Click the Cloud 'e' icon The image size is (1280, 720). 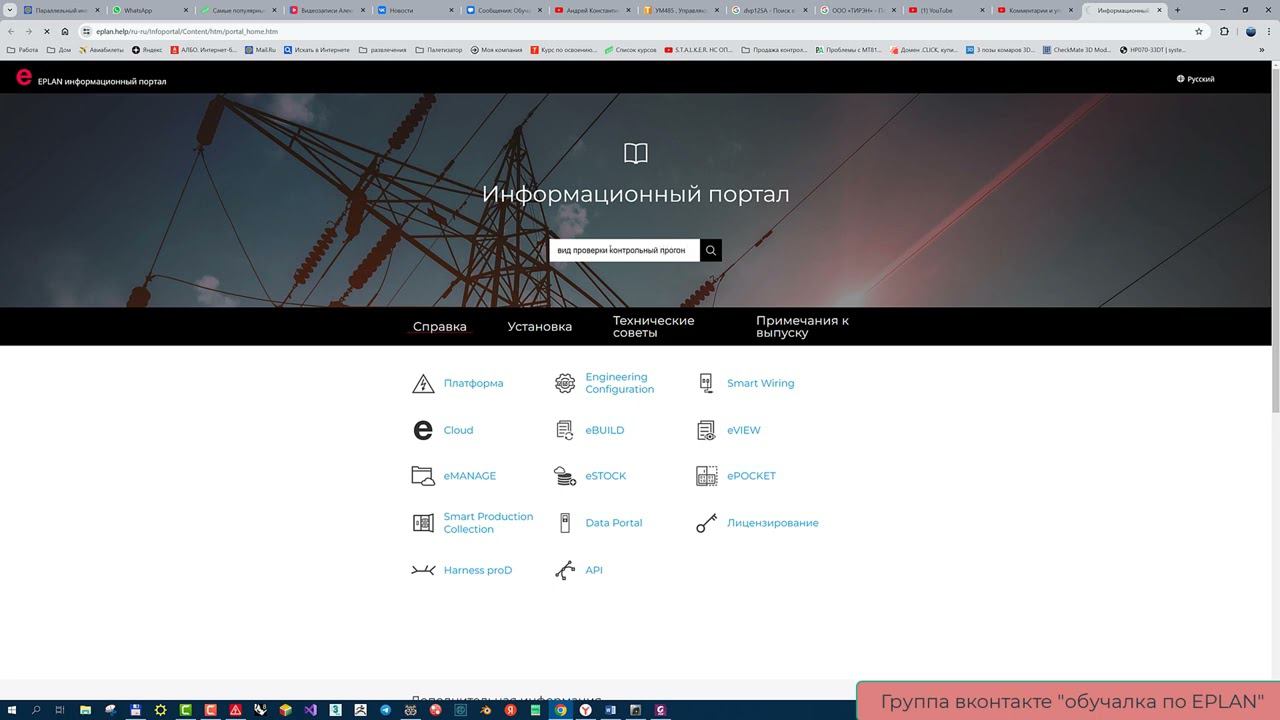pos(423,430)
